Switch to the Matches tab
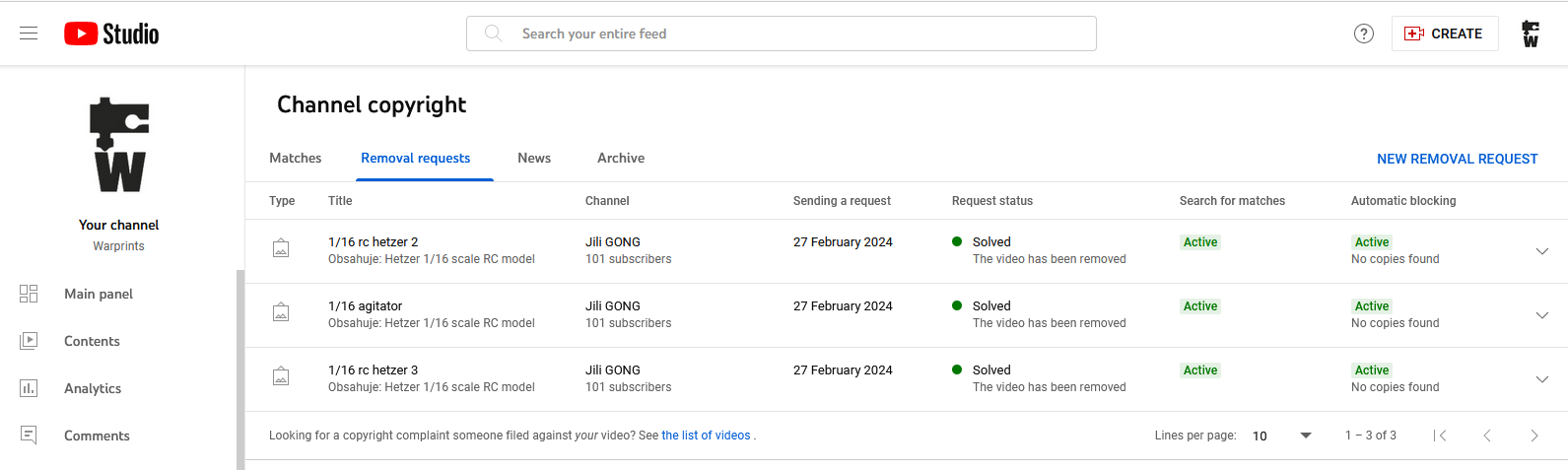This screenshot has width=1568, height=470. tap(296, 158)
